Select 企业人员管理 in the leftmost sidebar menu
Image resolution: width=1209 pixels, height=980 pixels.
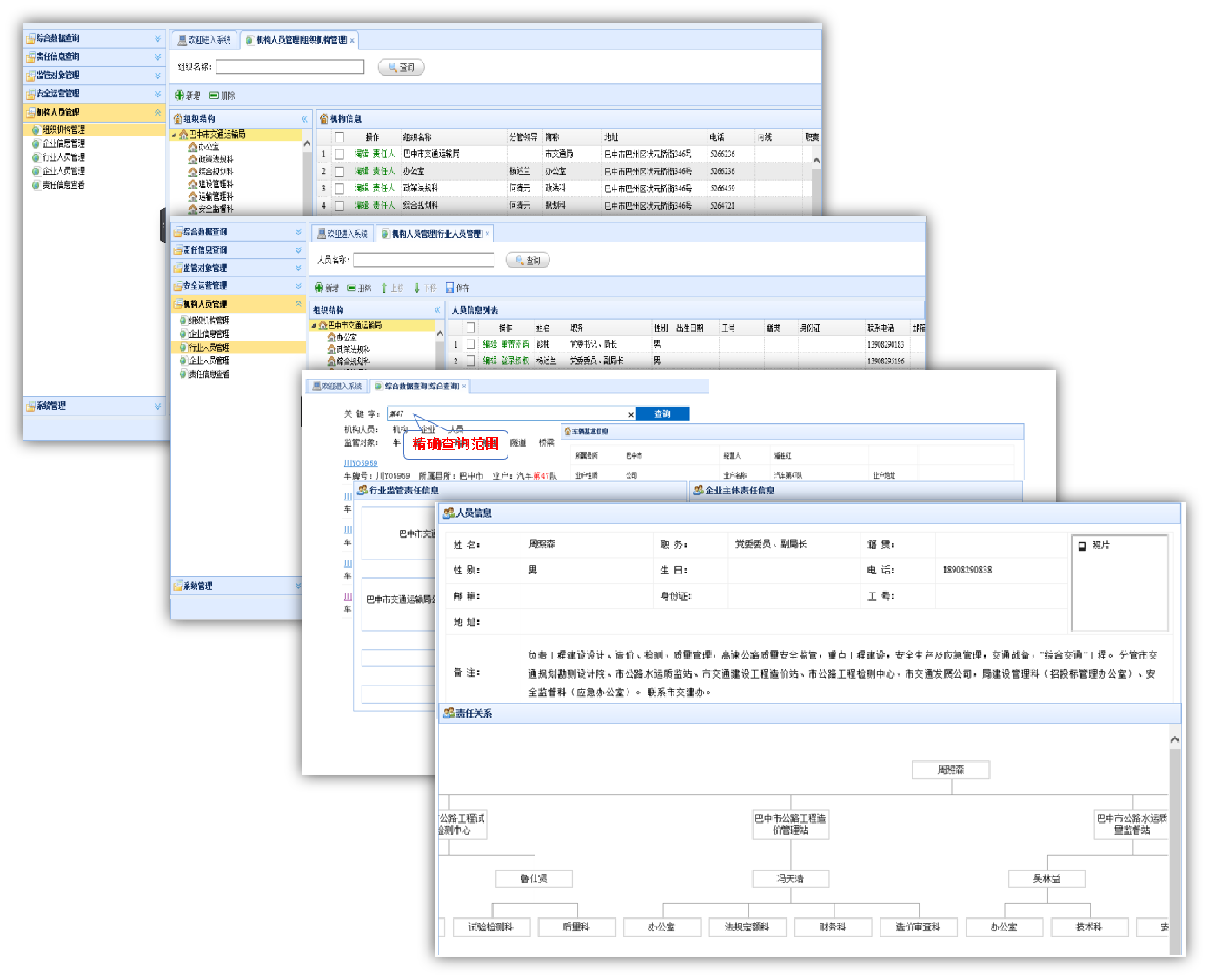[63, 171]
